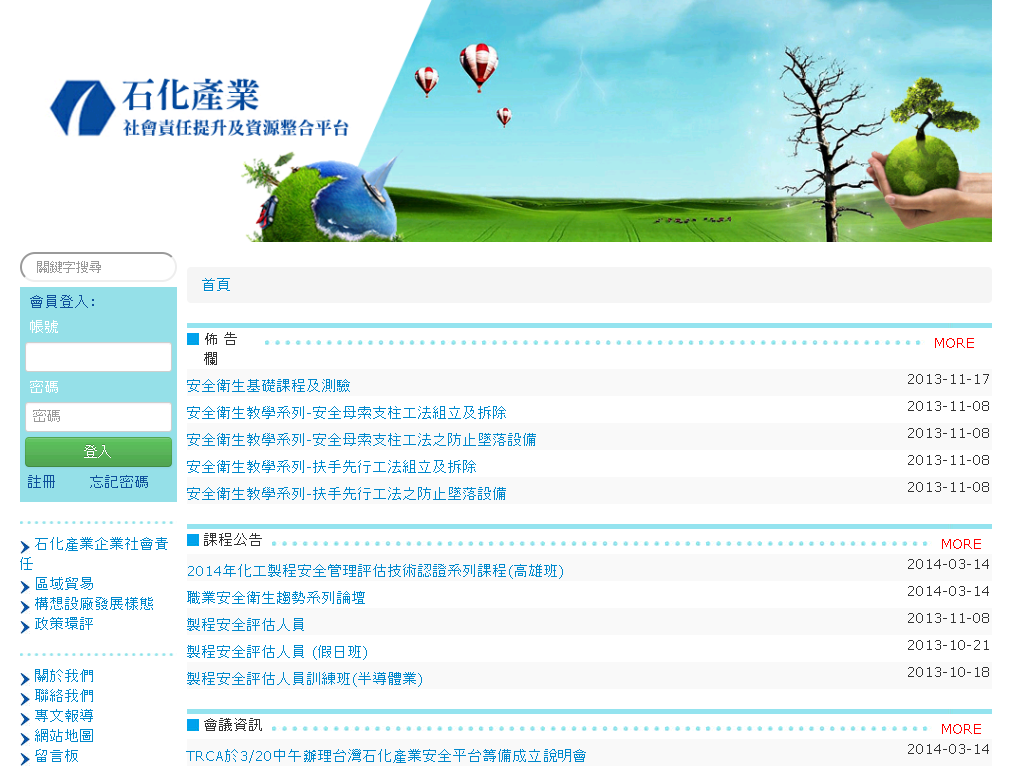Image resolution: width=1024 pixels, height=768 pixels.
Task: Open 扶手先行工法之防止墜落設備 announcement
Action: pos(347,494)
